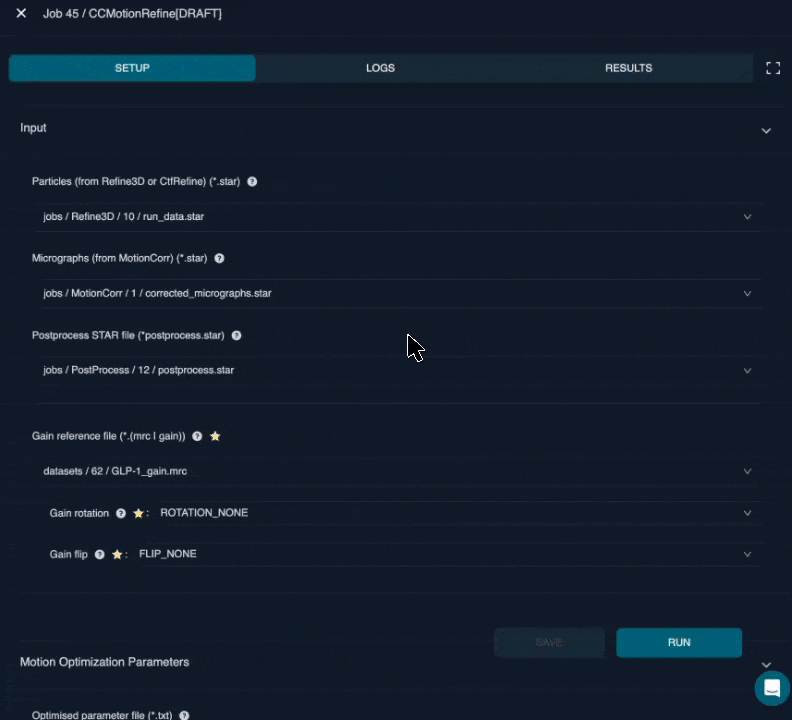This screenshot has height=720, width=792.
Task: Collapse the Input section
Action: click(x=766, y=131)
